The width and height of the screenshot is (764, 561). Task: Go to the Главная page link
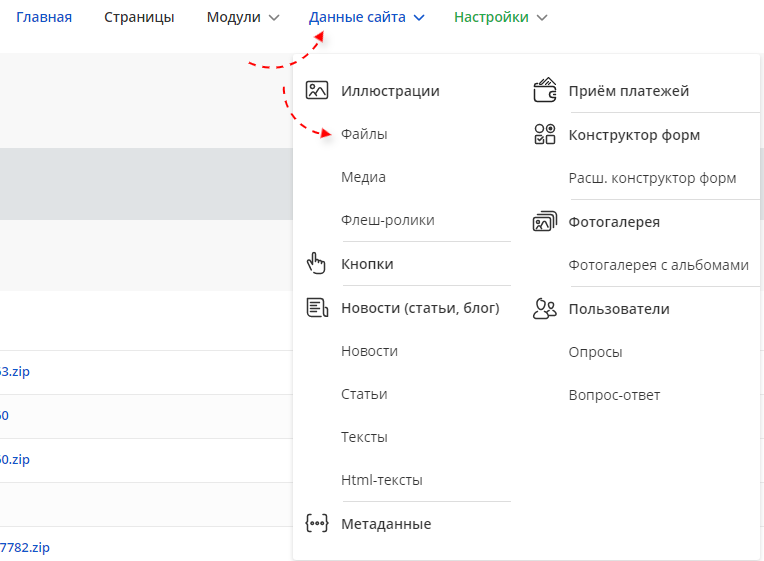[x=44, y=17]
